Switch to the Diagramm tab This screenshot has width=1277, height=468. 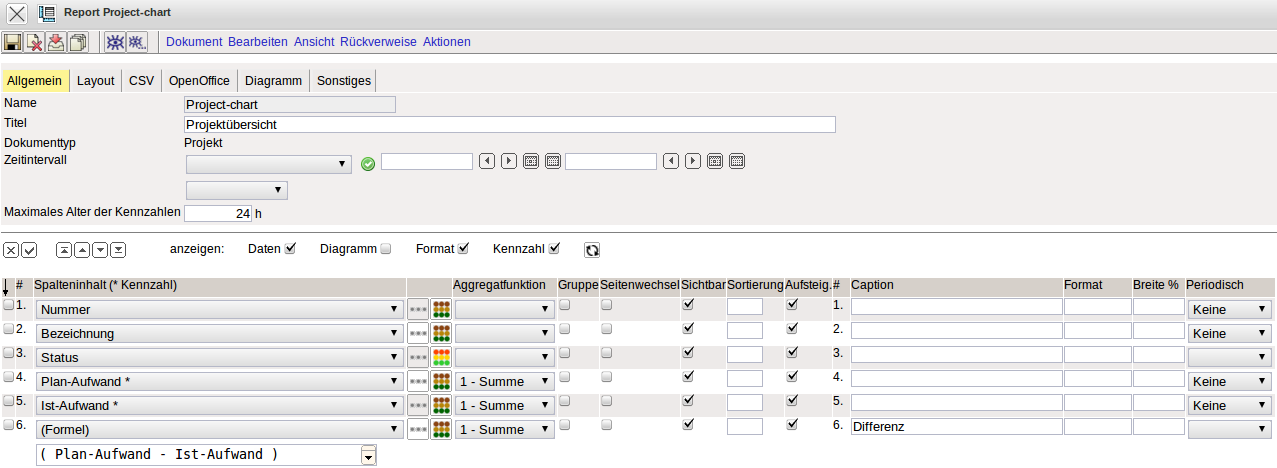[x=273, y=81]
